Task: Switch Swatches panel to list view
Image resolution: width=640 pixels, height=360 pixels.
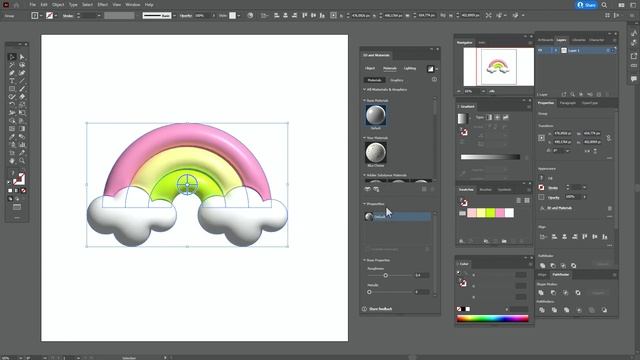Action: 518,200
